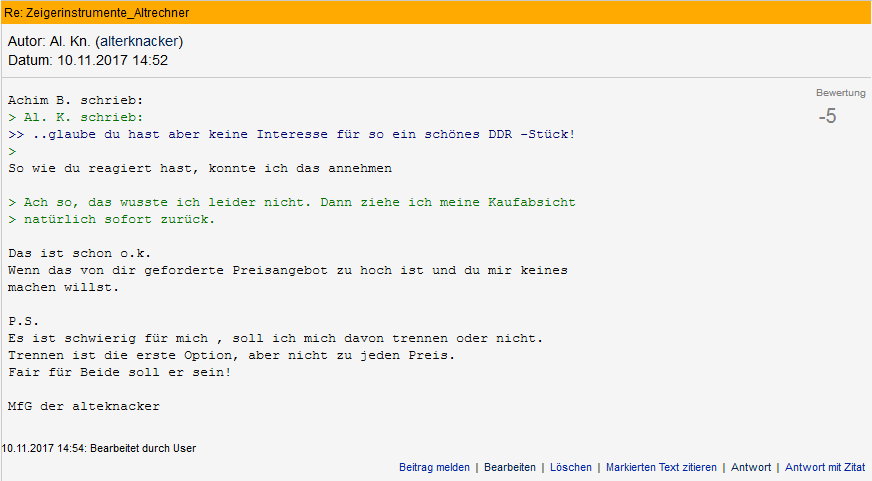Click the signature 'MfG der alteknacker'
This screenshot has height=481, width=872.
point(83,406)
